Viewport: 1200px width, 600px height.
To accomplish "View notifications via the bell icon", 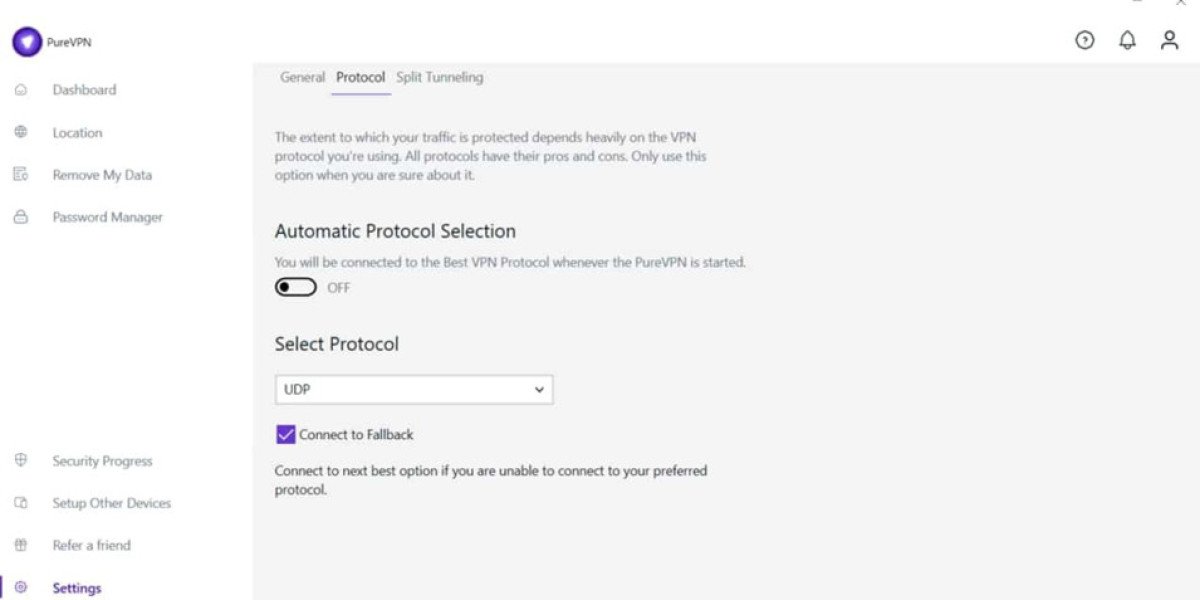I will point(1128,41).
